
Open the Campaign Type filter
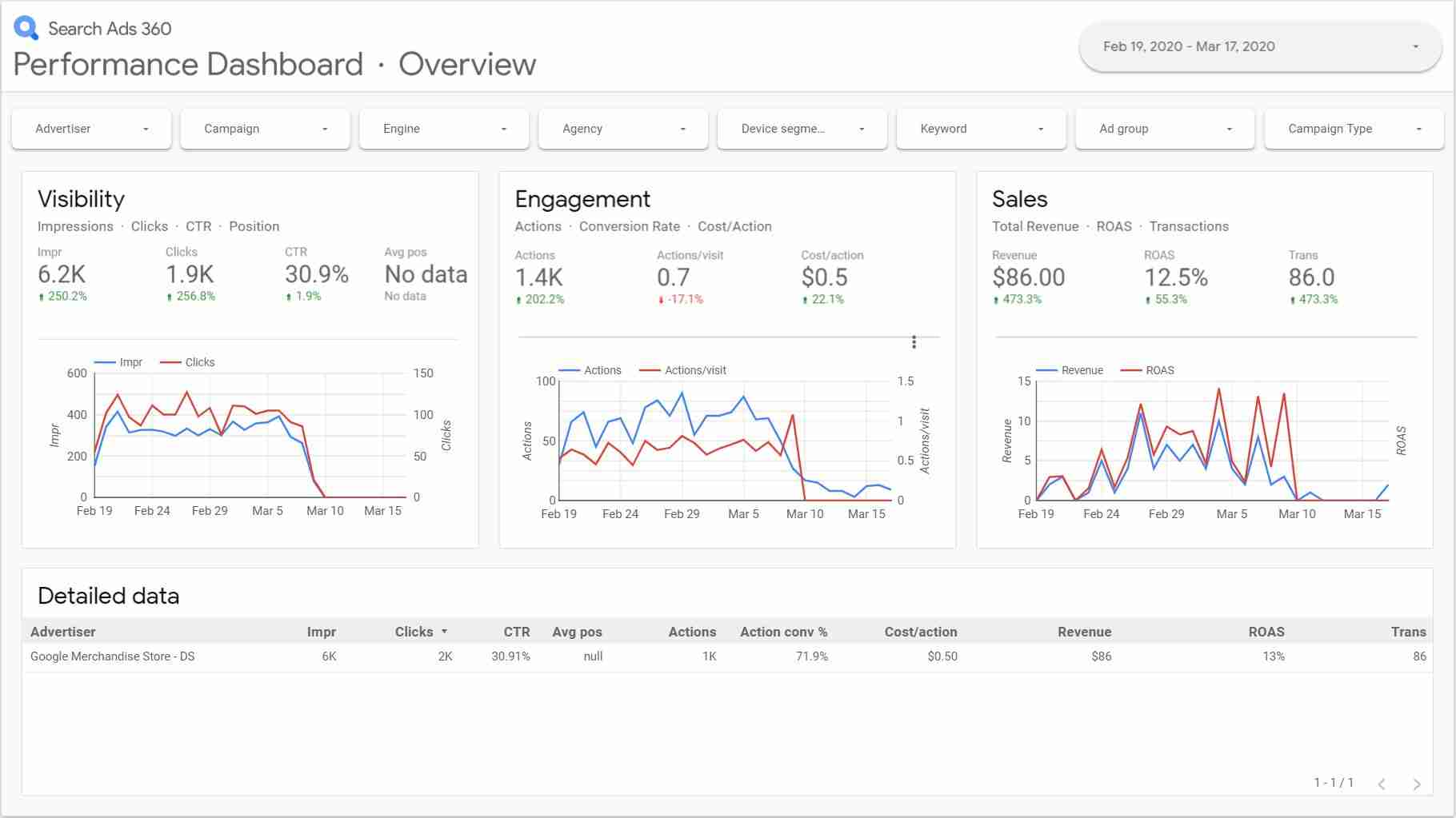point(1354,129)
